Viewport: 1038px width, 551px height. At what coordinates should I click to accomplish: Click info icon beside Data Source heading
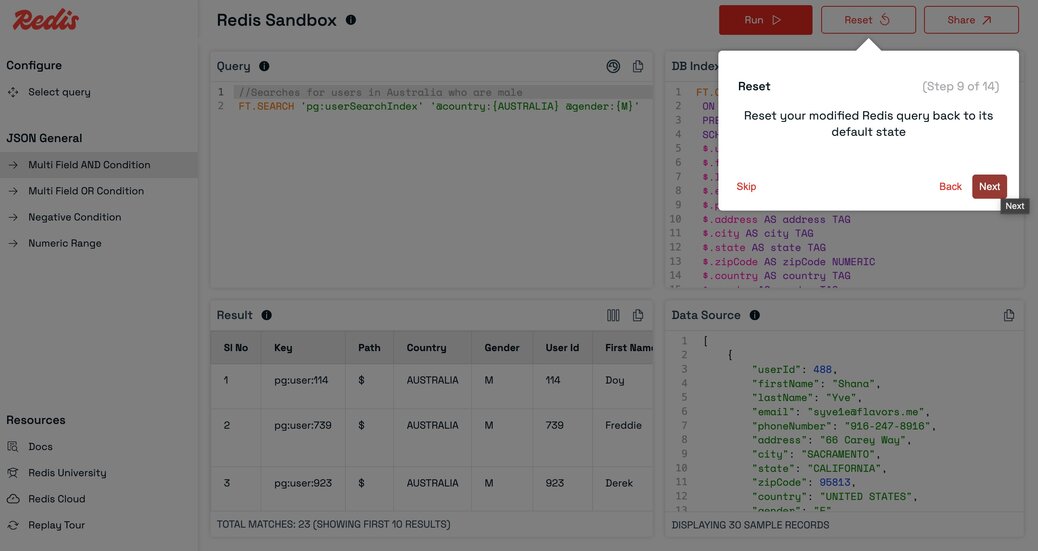pos(755,315)
